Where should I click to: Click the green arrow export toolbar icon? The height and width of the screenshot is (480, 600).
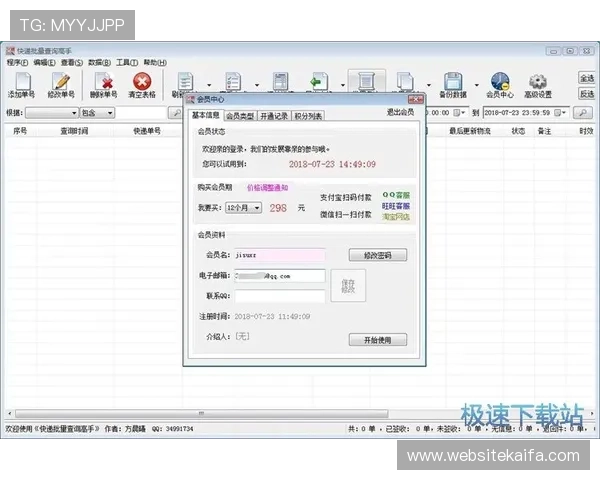318,81
